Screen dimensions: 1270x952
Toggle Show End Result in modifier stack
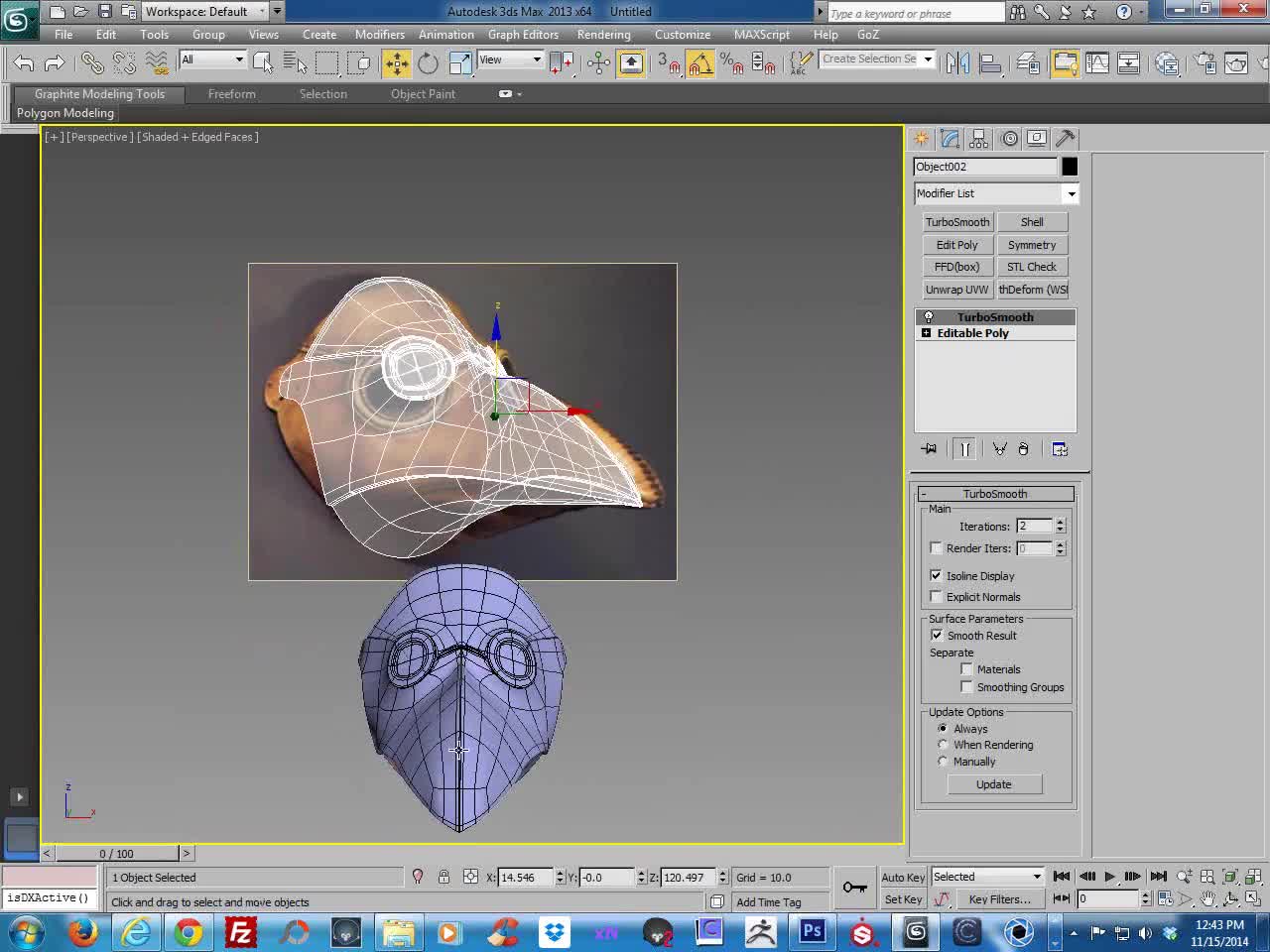click(964, 449)
